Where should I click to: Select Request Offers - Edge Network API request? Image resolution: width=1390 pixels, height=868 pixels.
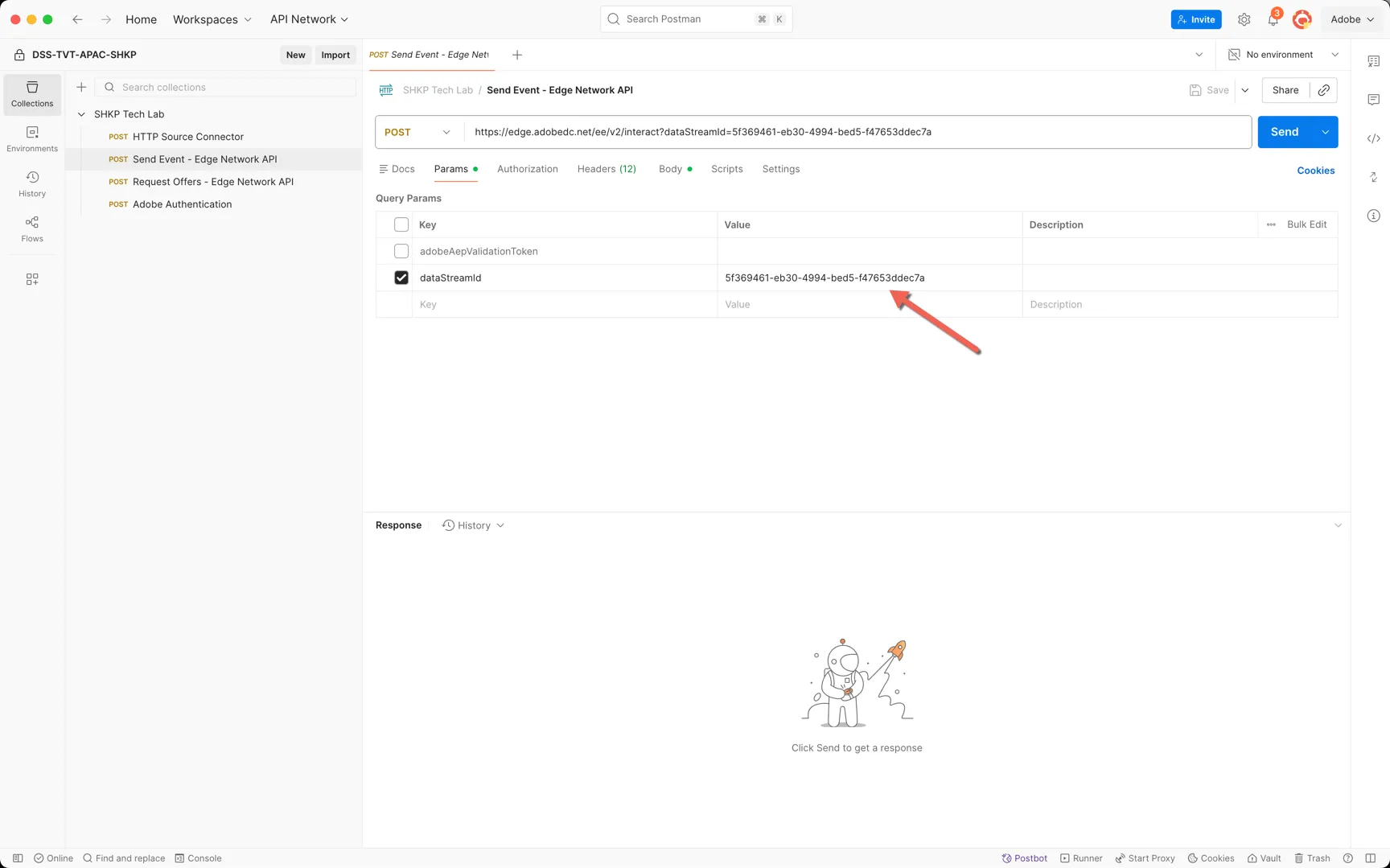point(213,182)
